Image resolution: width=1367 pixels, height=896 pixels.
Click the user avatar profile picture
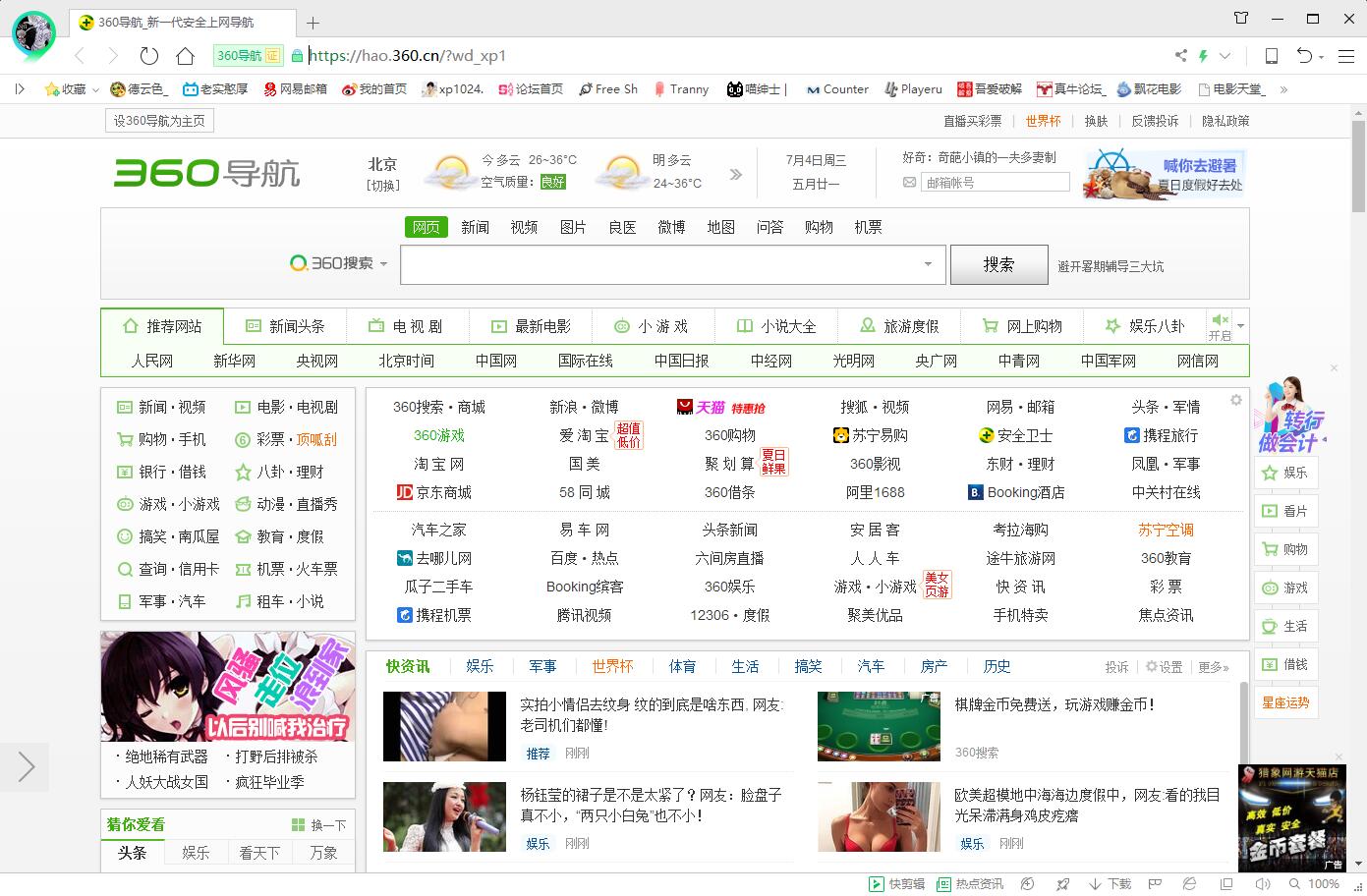pos(33,32)
